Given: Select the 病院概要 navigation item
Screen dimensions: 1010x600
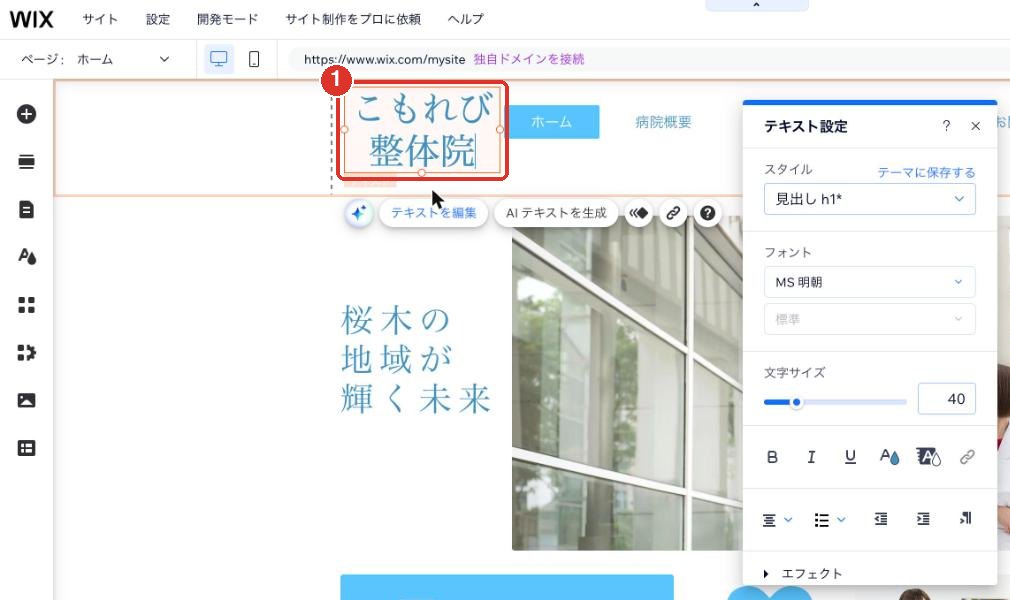Looking at the screenshot, I should click(x=663, y=122).
